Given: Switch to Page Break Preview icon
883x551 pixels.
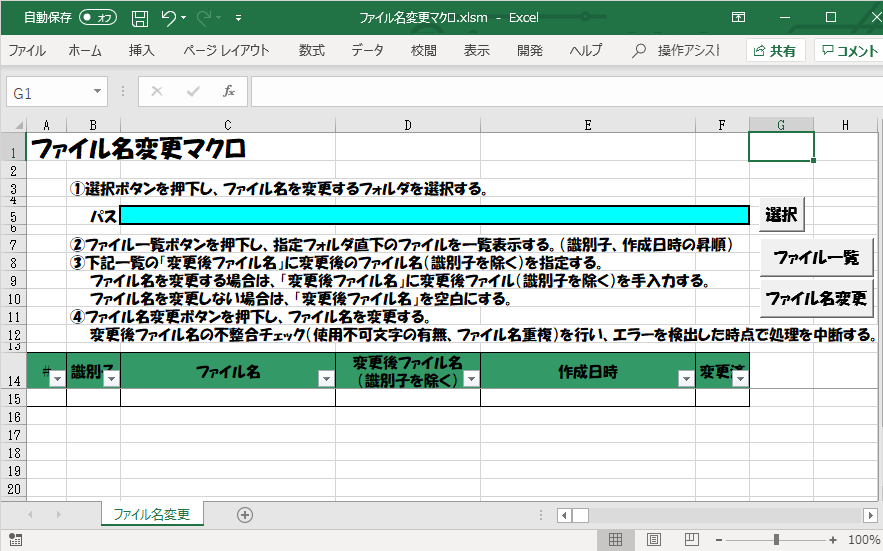Looking at the screenshot, I should click(692, 540).
